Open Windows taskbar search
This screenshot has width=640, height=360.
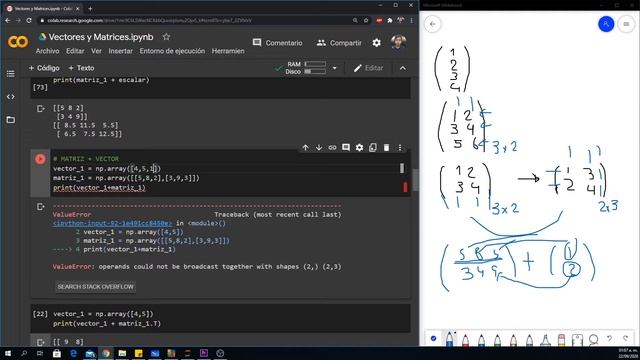[x=24, y=353]
